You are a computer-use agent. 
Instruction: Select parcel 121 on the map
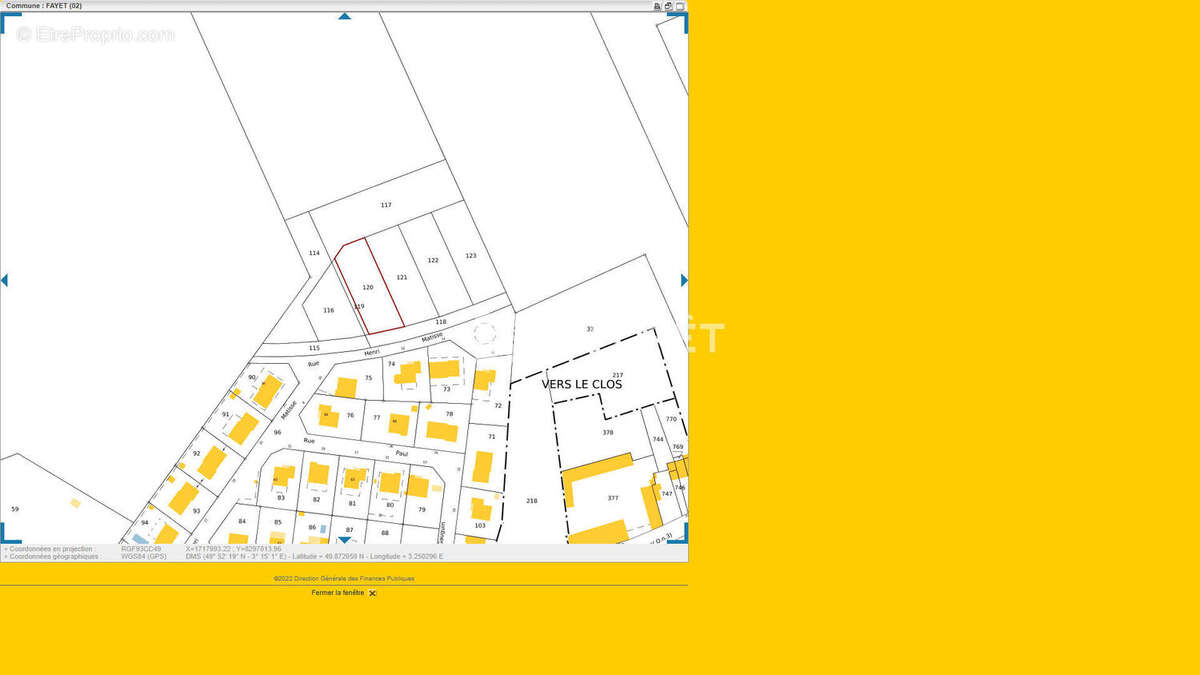coord(402,277)
